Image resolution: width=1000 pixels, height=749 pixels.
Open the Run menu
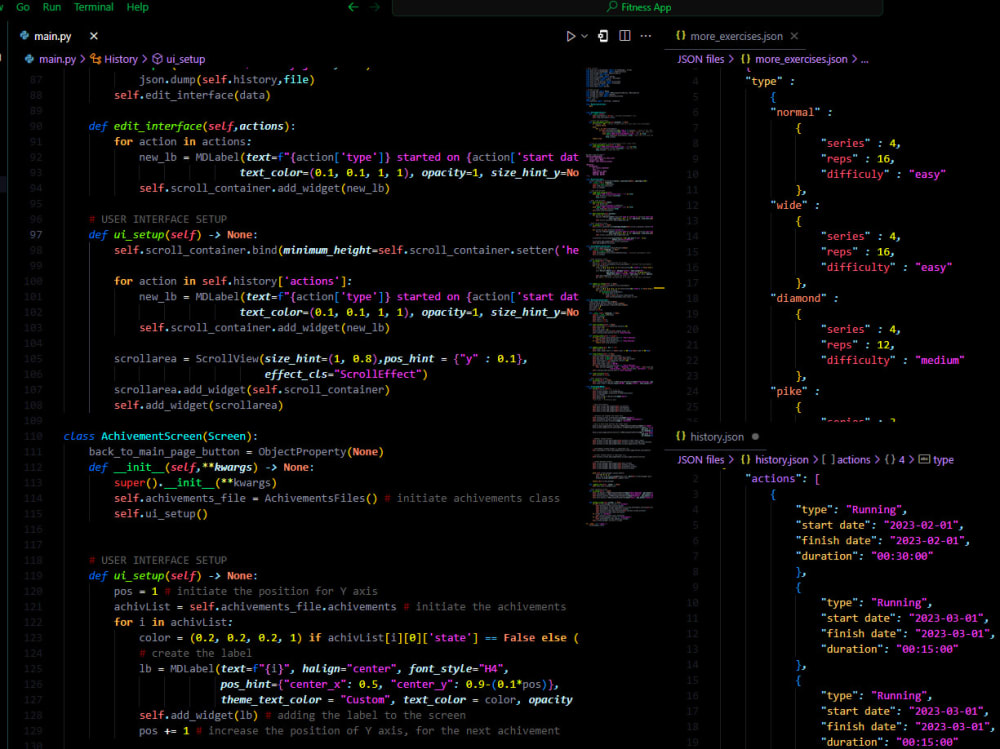[x=52, y=7]
